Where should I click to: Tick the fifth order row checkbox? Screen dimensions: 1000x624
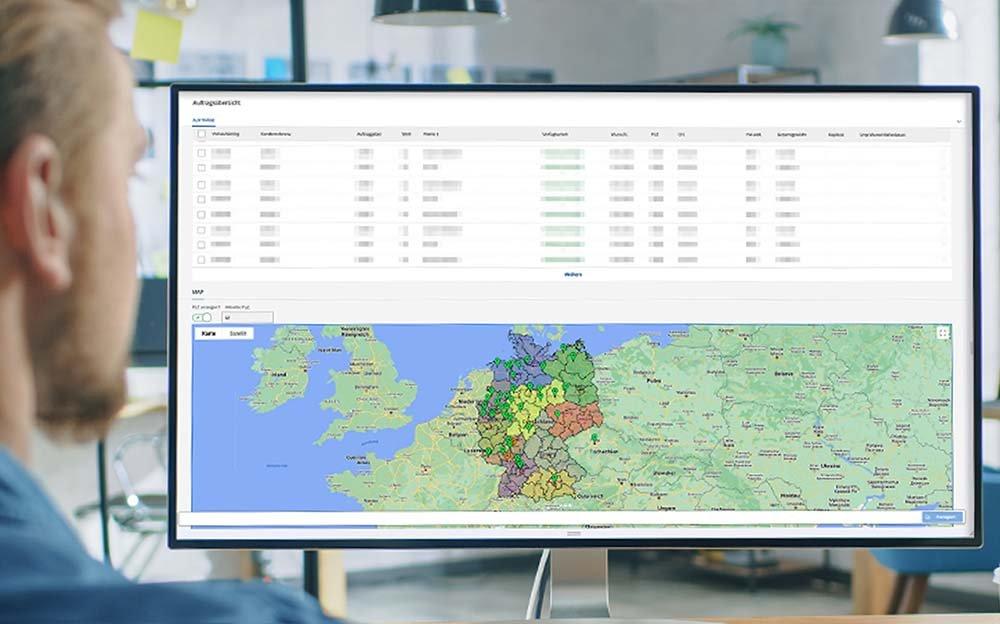click(x=202, y=214)
